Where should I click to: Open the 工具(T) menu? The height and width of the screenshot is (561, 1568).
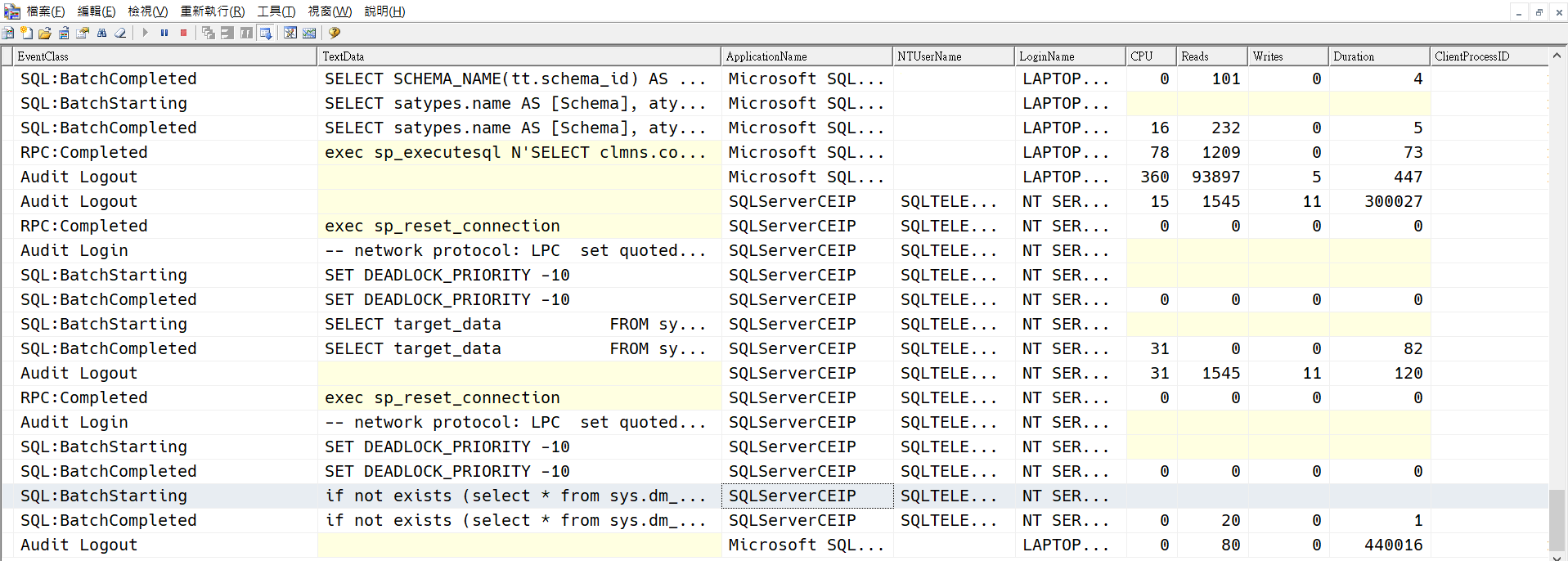(276, 11)
